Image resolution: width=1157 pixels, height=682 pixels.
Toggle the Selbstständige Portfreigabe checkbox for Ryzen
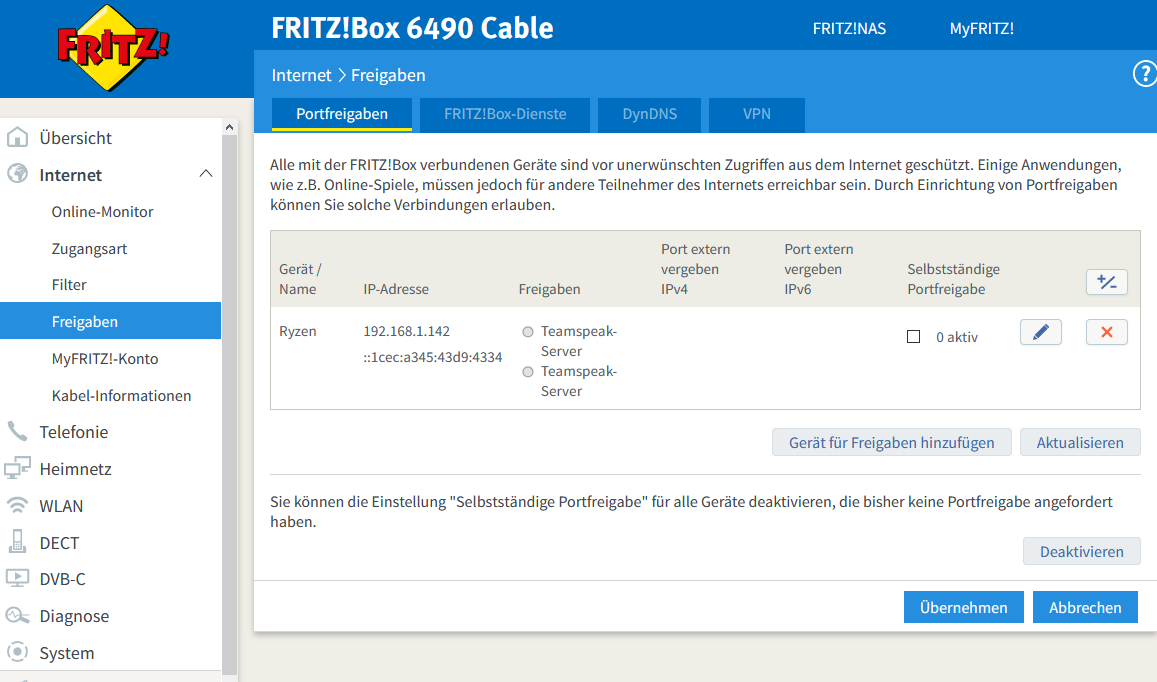[913, 337]
